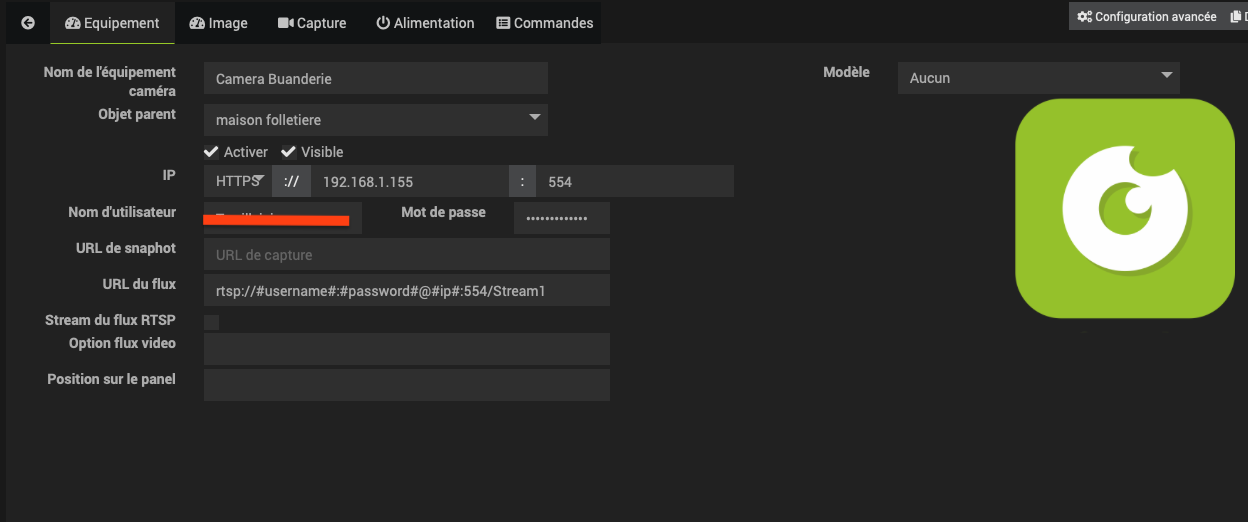
Task: Click the URL du flux field
Action: (x=407, y=291)
